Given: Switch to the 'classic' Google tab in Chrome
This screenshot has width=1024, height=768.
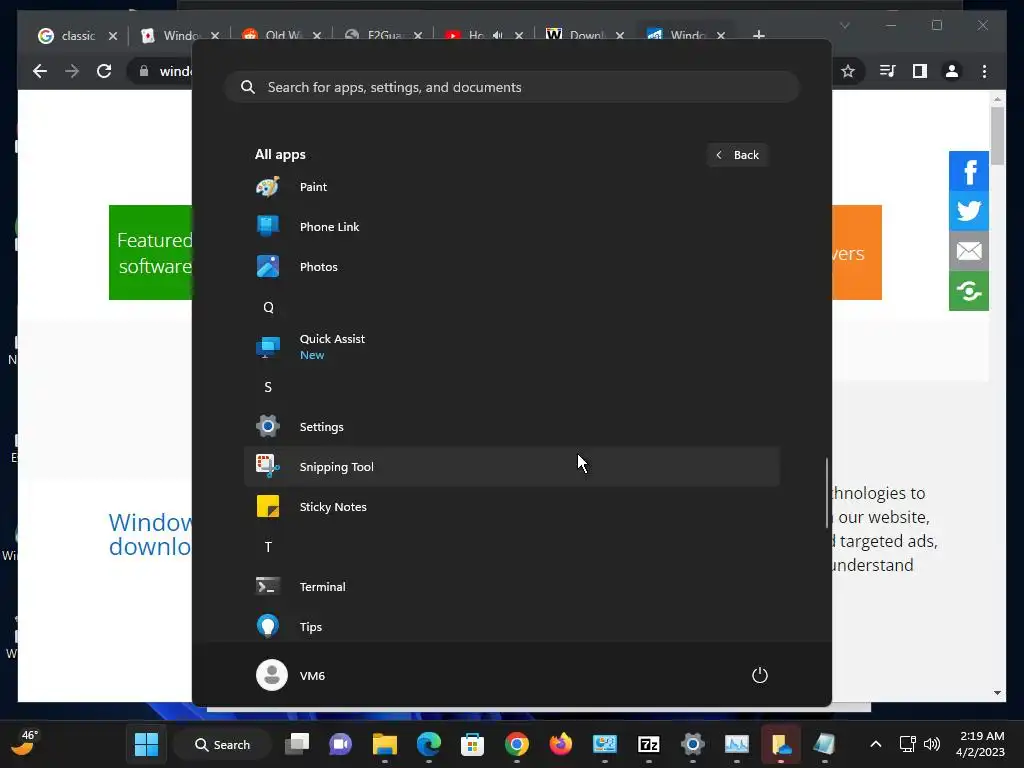Looking at the screenshot, I should tap(77, 35).
